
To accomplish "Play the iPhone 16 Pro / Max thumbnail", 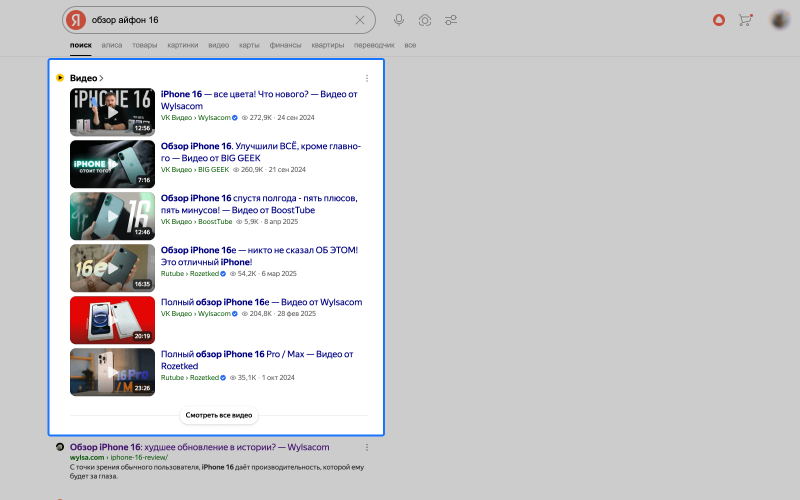I will (x=112, y=372).
